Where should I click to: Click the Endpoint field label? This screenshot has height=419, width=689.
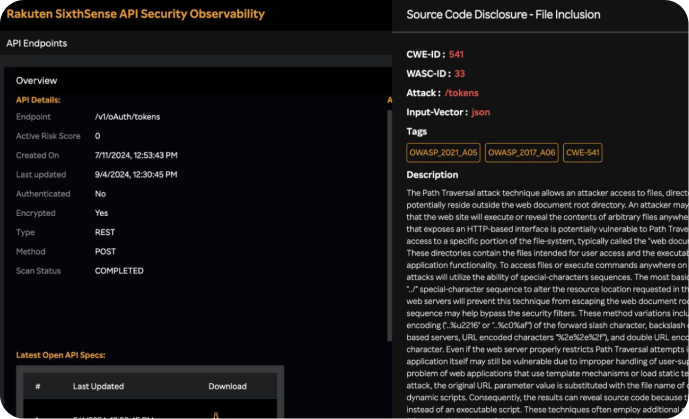tap(33, 117)
